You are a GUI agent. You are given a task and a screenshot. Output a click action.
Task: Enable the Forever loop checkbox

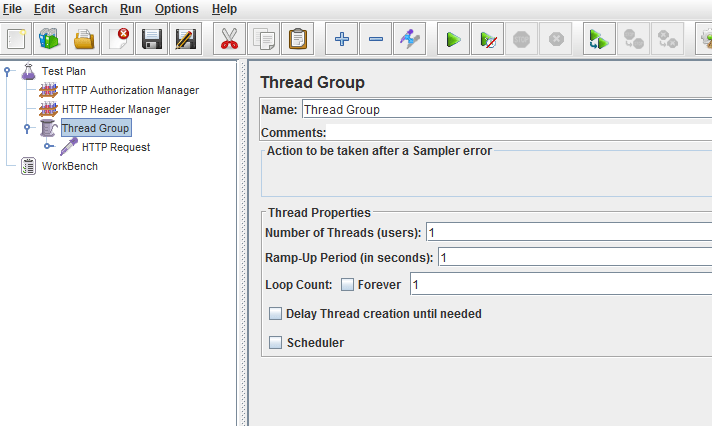tap(347, 285)
